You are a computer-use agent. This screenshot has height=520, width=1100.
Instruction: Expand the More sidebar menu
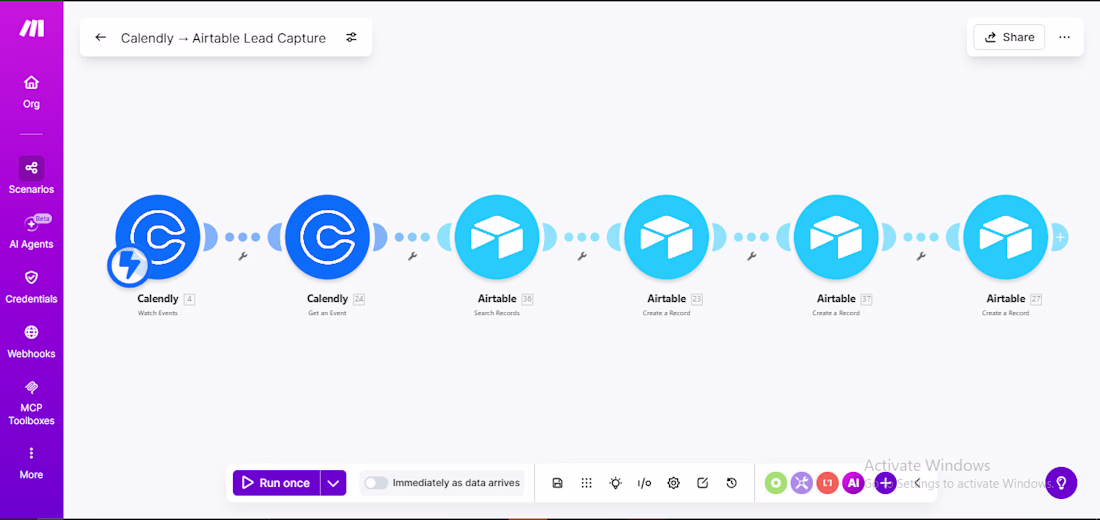pyautogui.click(x=31, y=462)
